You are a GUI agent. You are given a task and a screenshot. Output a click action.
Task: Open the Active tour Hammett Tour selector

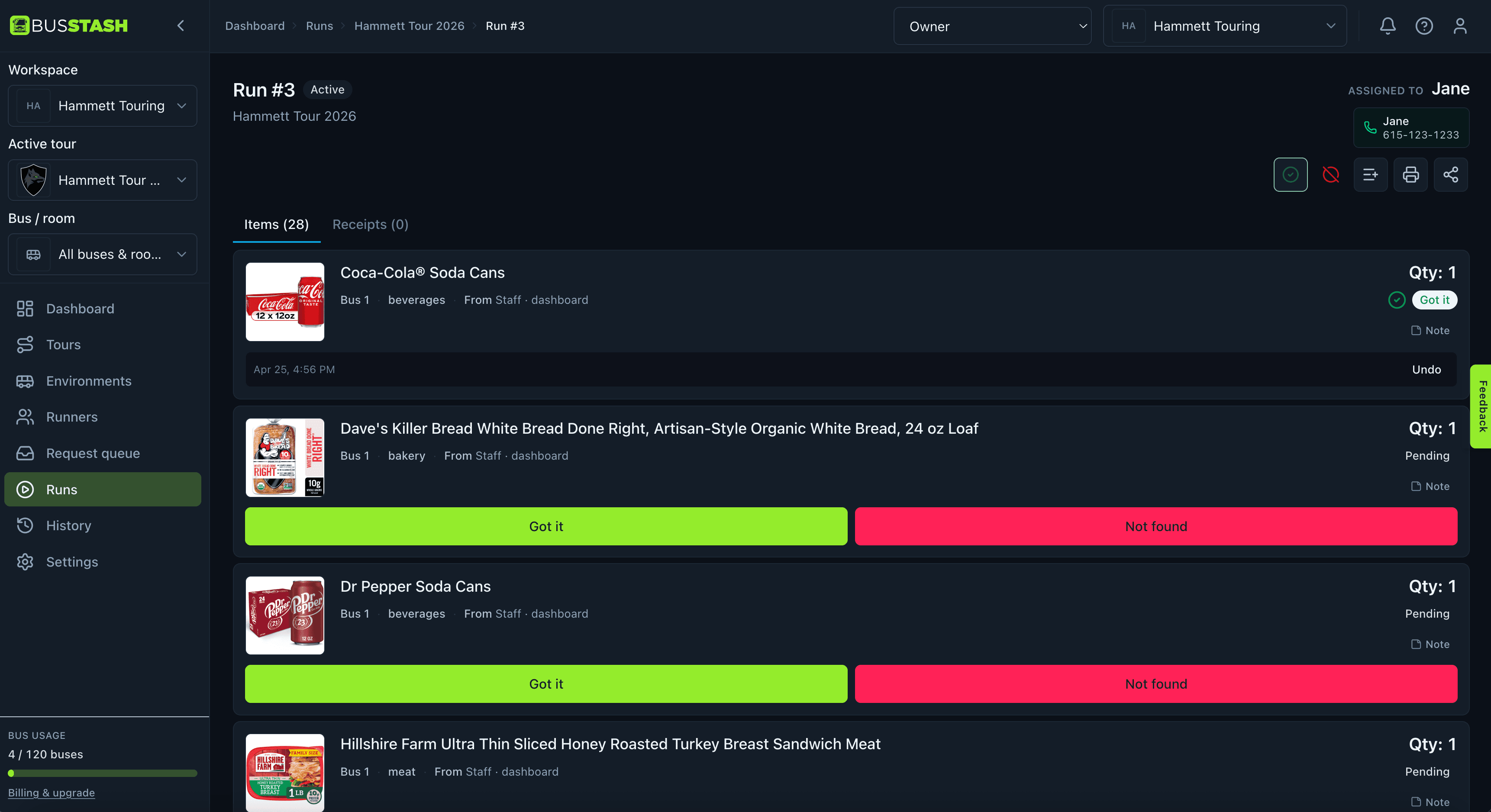coord(103,180)
